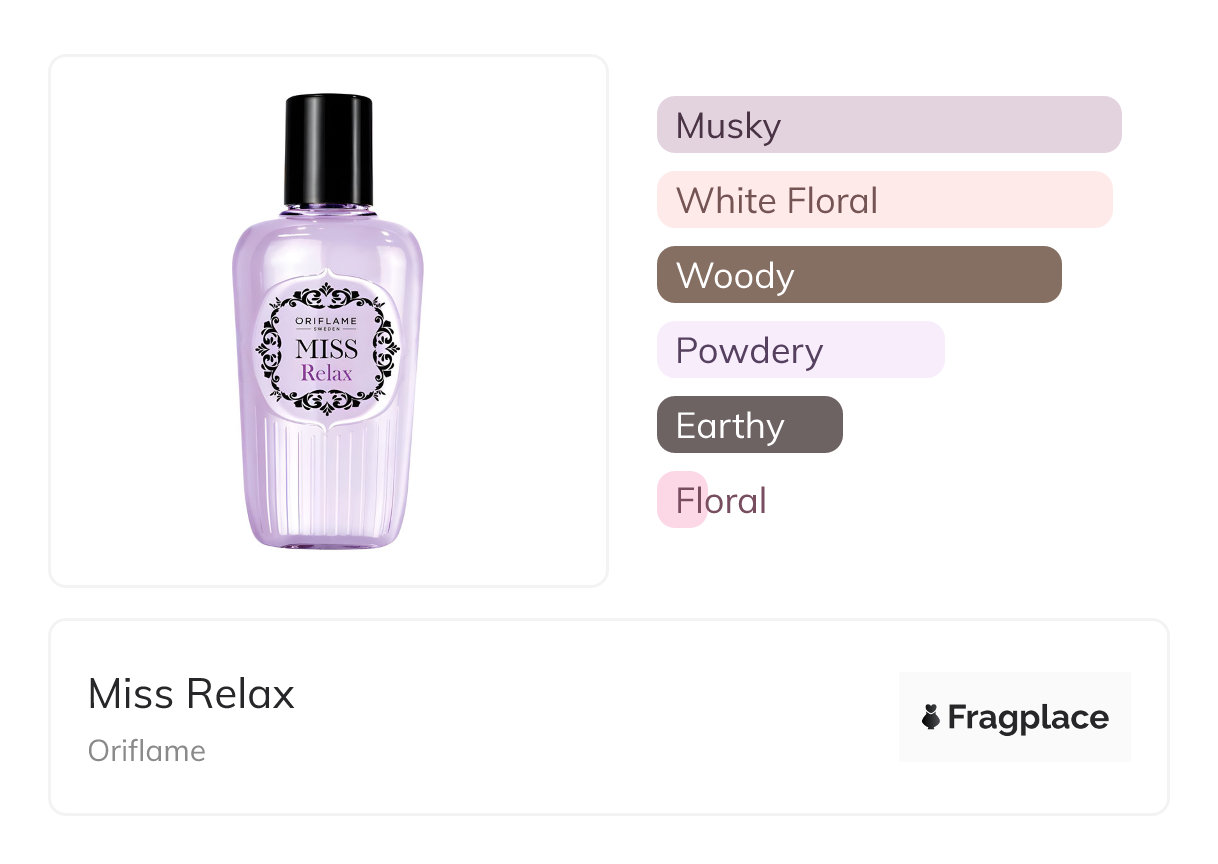1218x864 pixels.
Task: Click the Fragplace perfume bottle icon
Action: point(931,717)
